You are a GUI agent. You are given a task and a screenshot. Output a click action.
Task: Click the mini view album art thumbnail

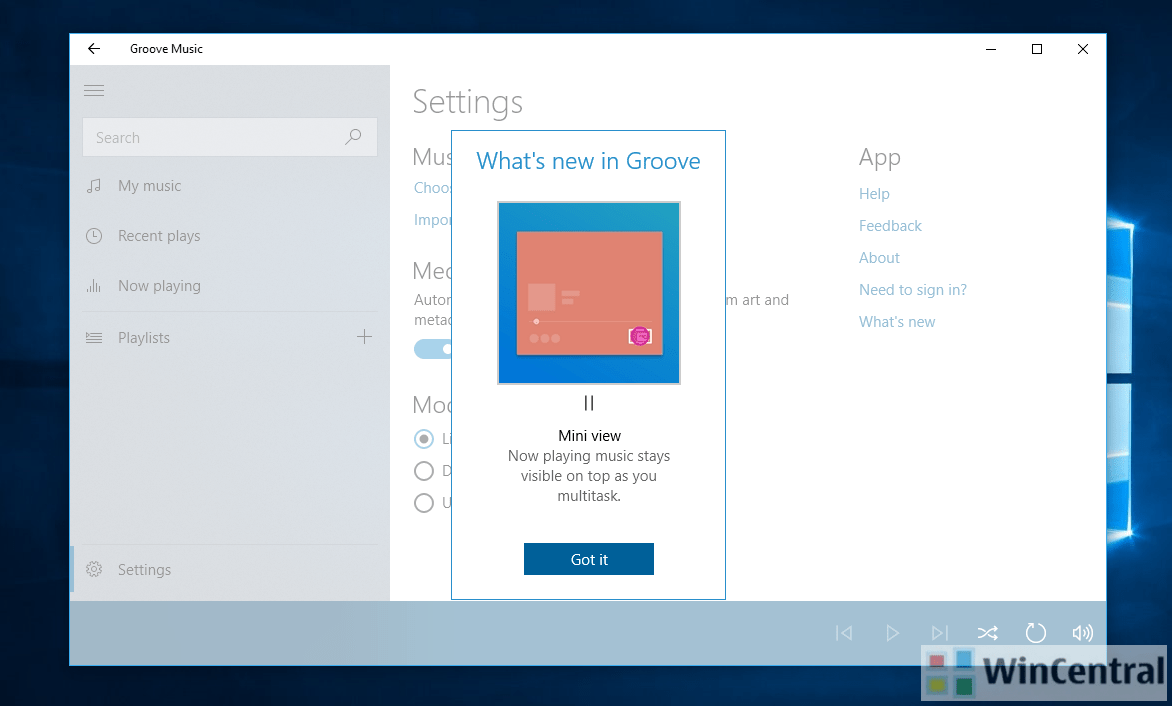(x=588, y=292)
